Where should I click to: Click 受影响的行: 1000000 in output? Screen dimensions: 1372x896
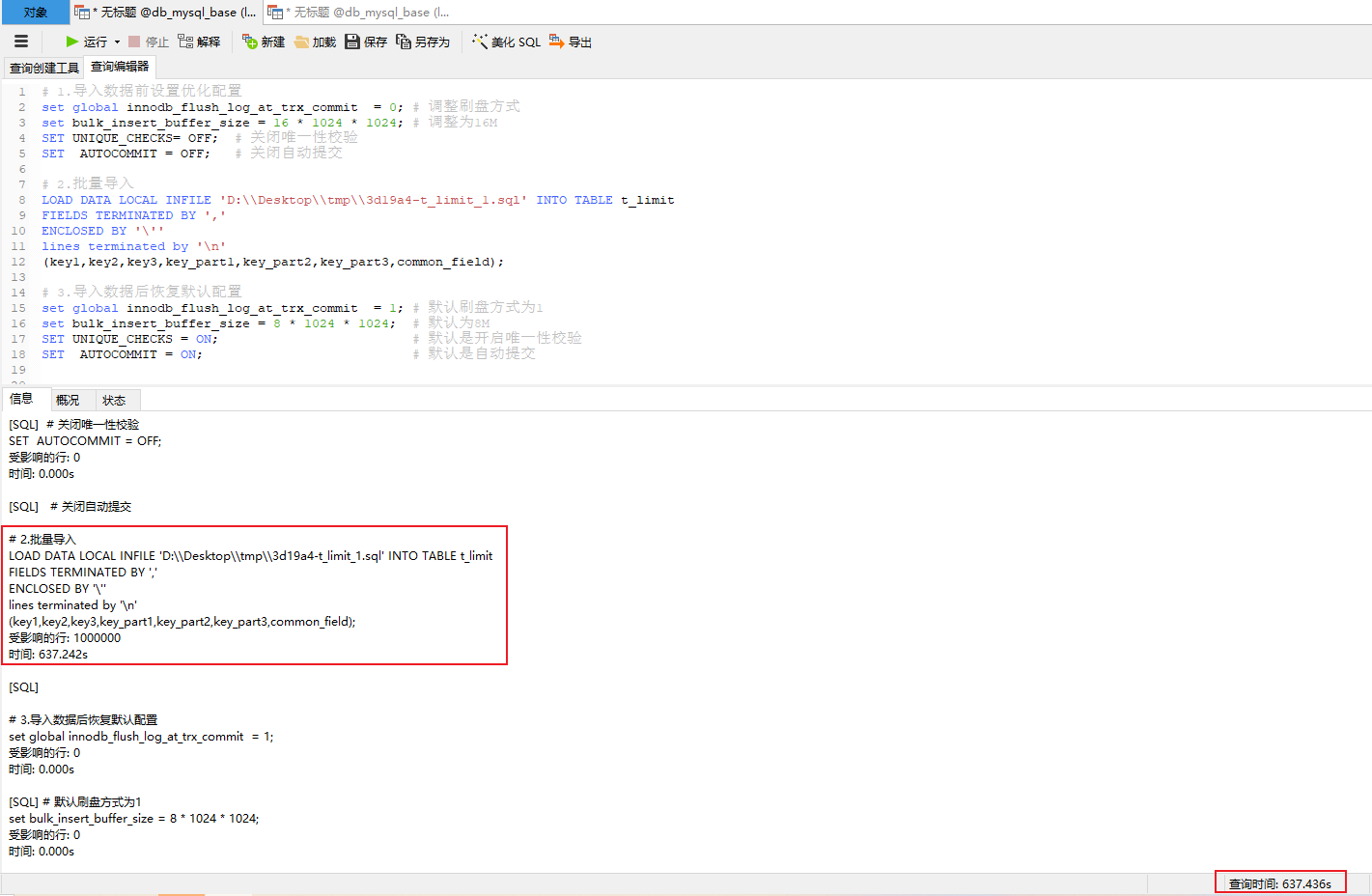(x=65, y=637)
